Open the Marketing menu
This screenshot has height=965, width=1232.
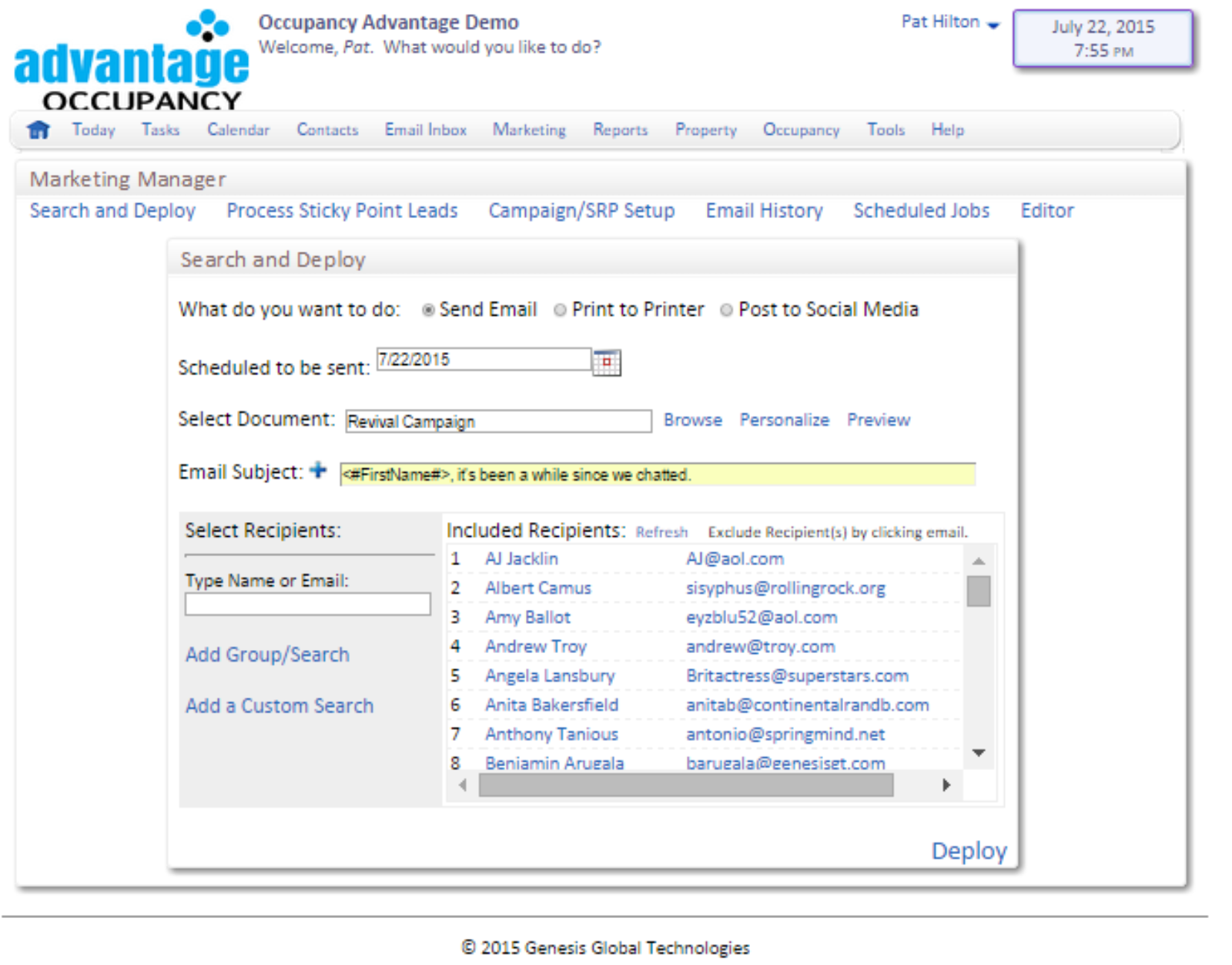pos(529,130)
